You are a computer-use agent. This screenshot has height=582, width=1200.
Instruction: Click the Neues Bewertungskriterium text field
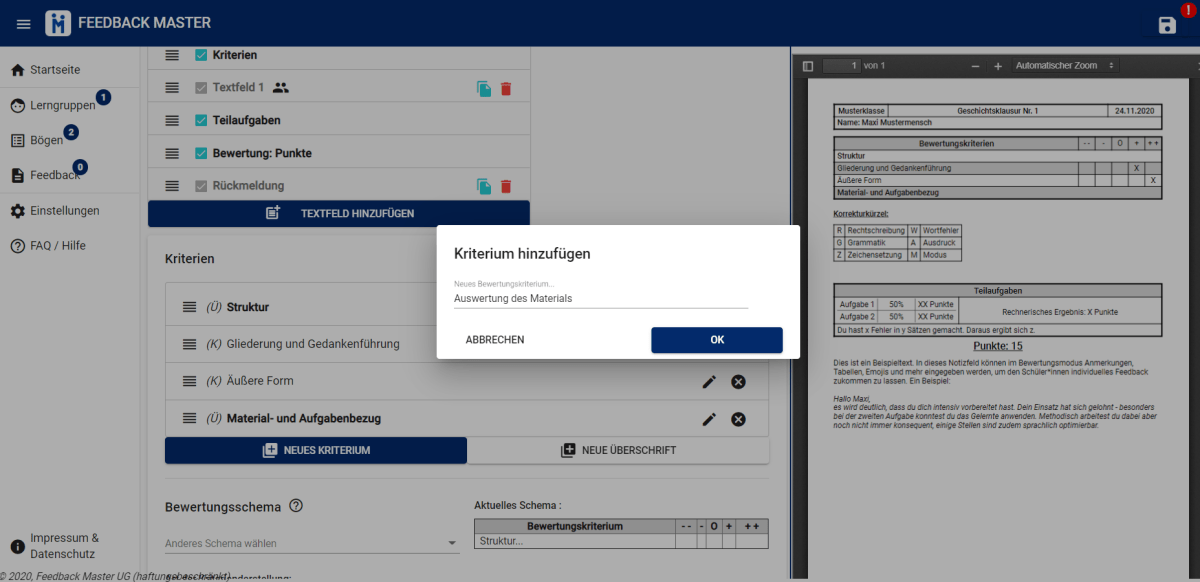click(600, 299)
